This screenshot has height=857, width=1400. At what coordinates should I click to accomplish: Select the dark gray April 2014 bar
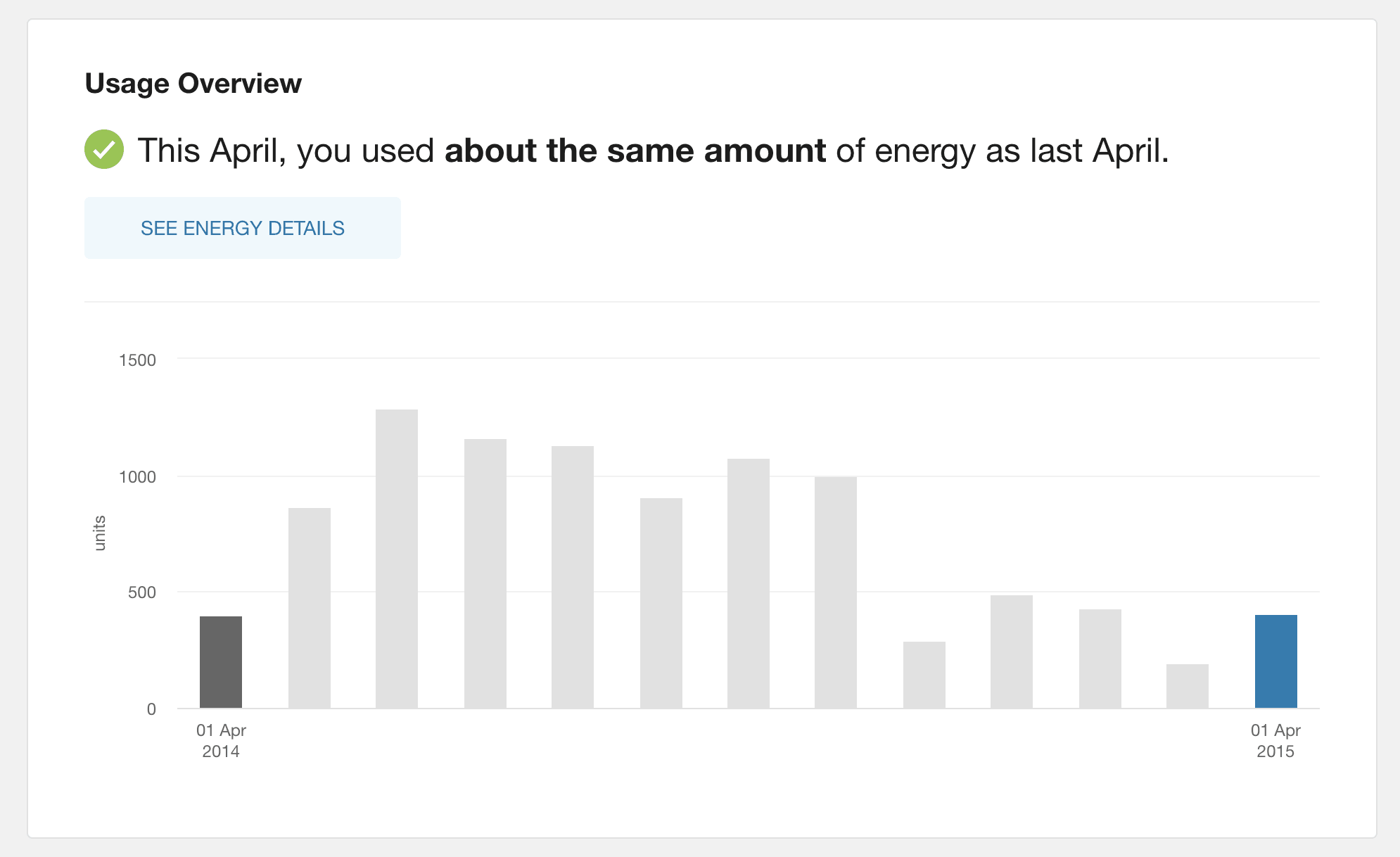coord(221,662)
